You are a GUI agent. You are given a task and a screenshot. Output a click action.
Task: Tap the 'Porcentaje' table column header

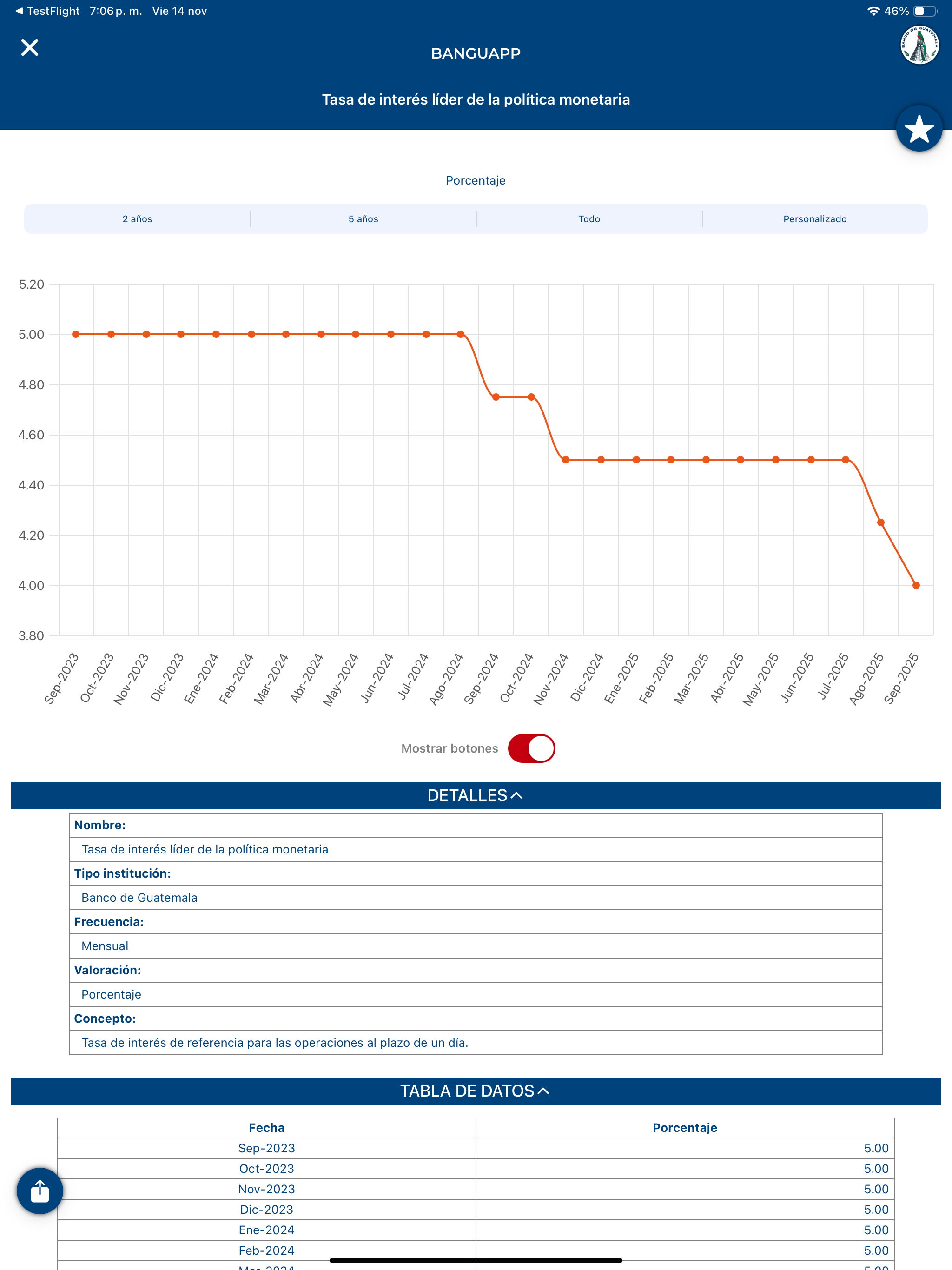coord(685,1128)
